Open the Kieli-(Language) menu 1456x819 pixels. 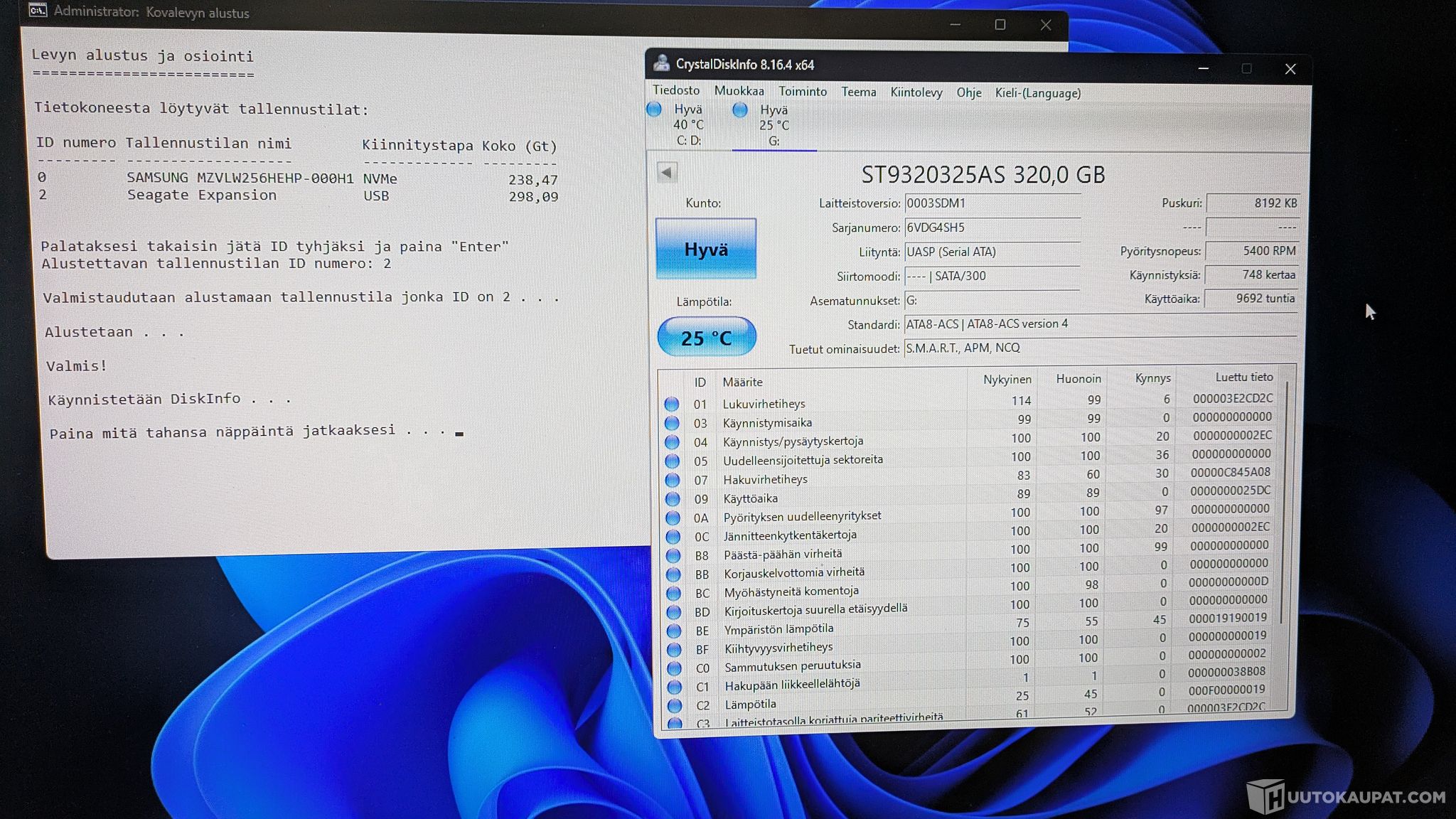tap(1037, 93)
